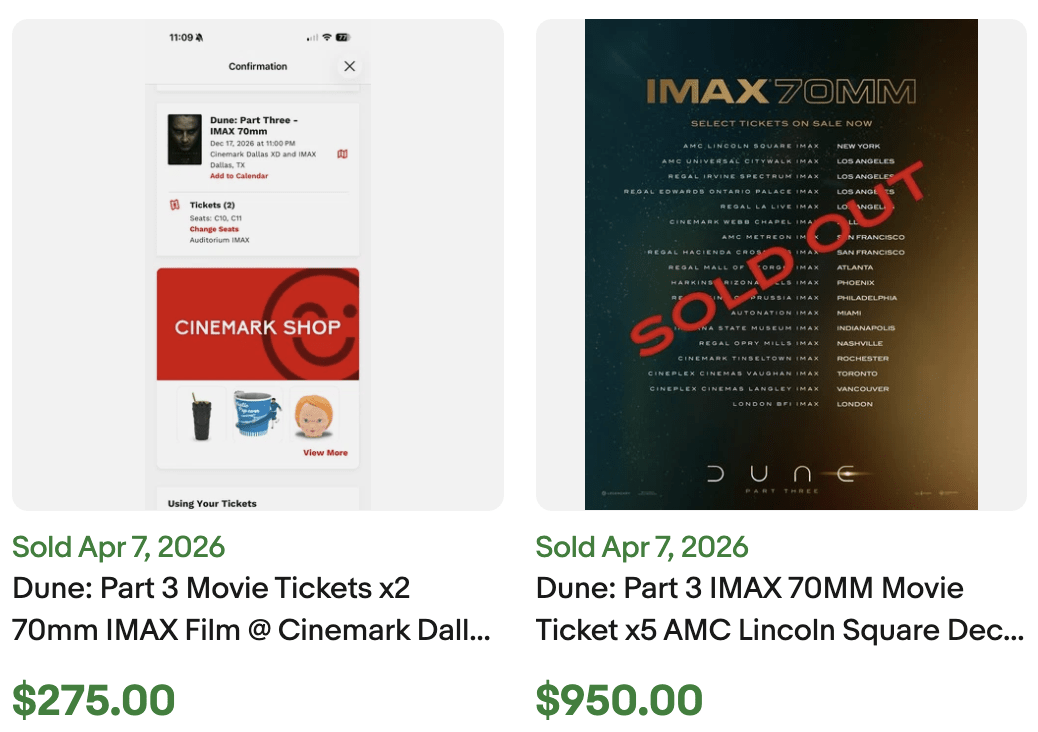Close the Confirmation screen with the X
Viewport: 1038px width, 732px height.
(x=349, y=66)
